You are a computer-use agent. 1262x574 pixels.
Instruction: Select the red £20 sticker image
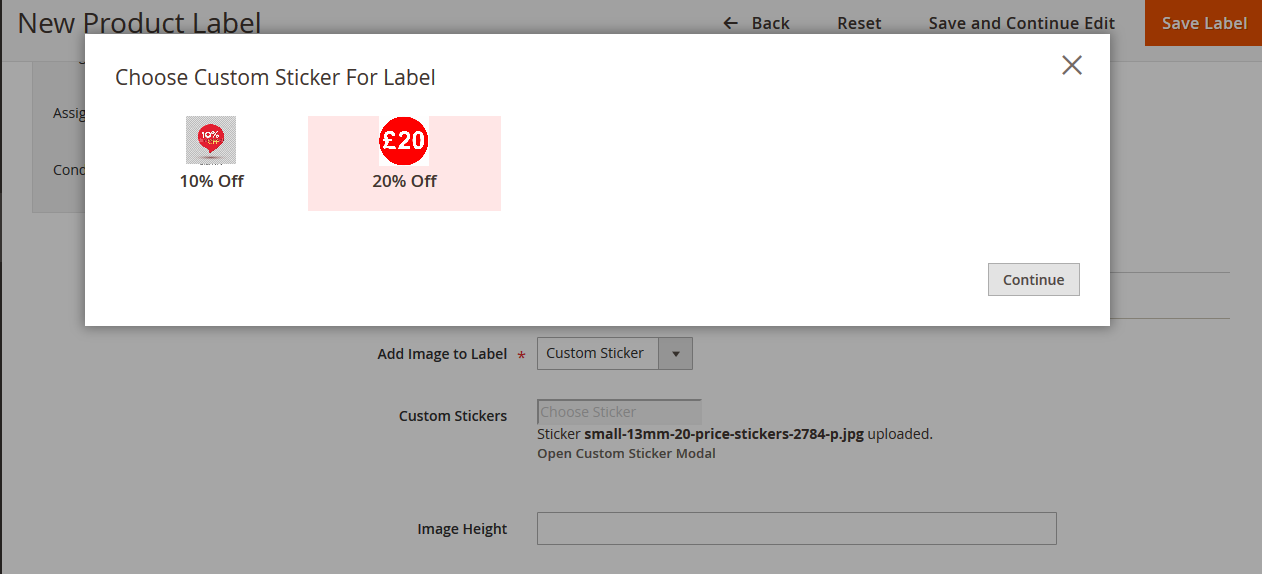click(404, 140)
